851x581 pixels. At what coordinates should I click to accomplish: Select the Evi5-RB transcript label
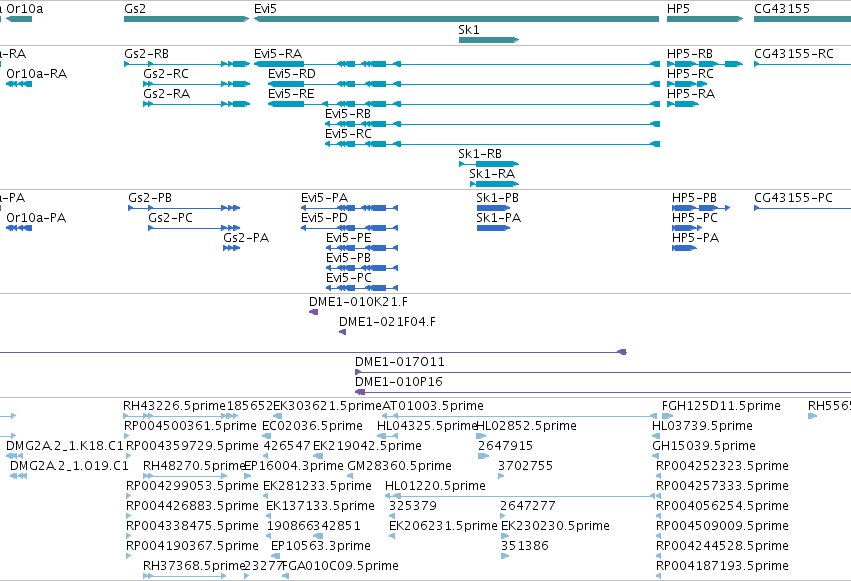(348, 114)
